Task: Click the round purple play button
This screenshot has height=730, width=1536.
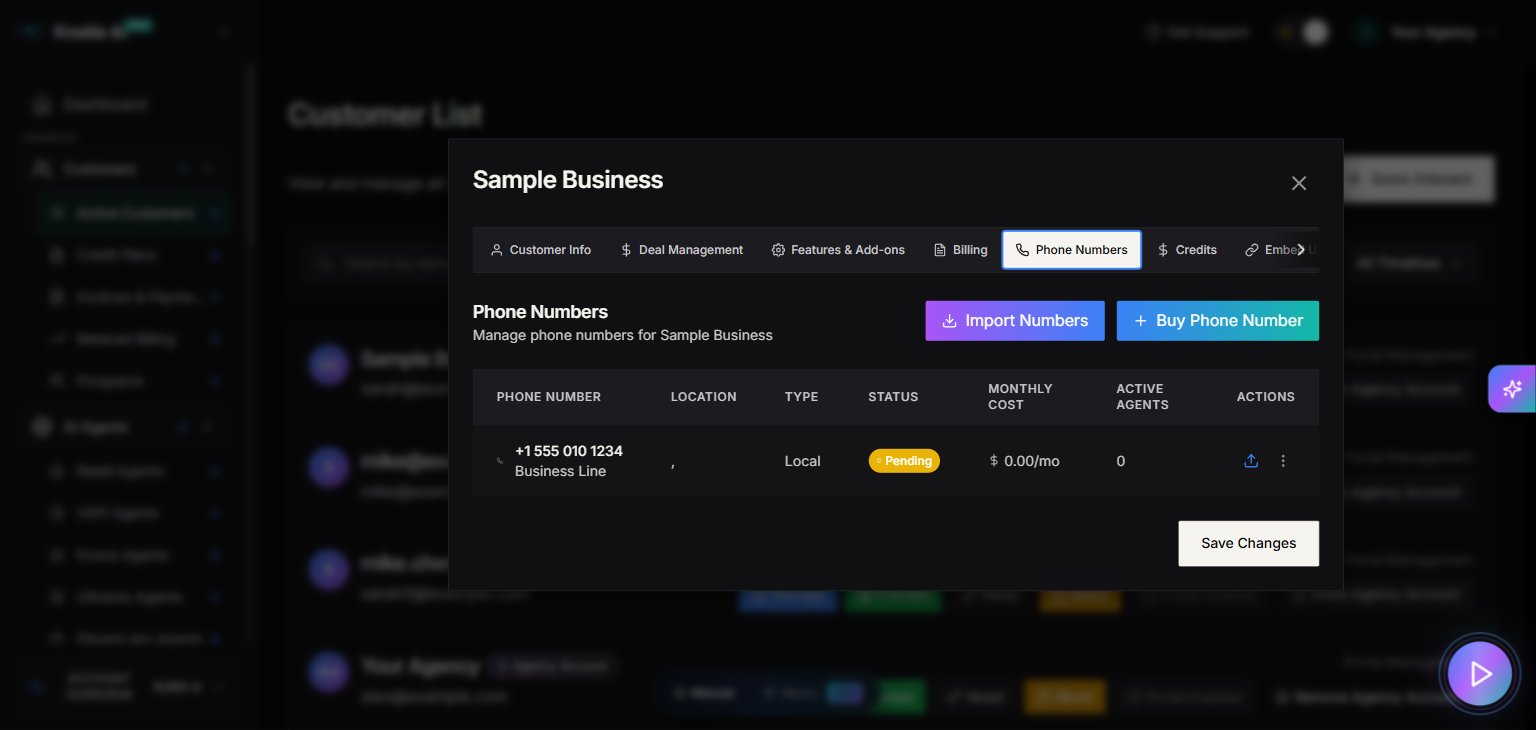Action: (1480, 674)
